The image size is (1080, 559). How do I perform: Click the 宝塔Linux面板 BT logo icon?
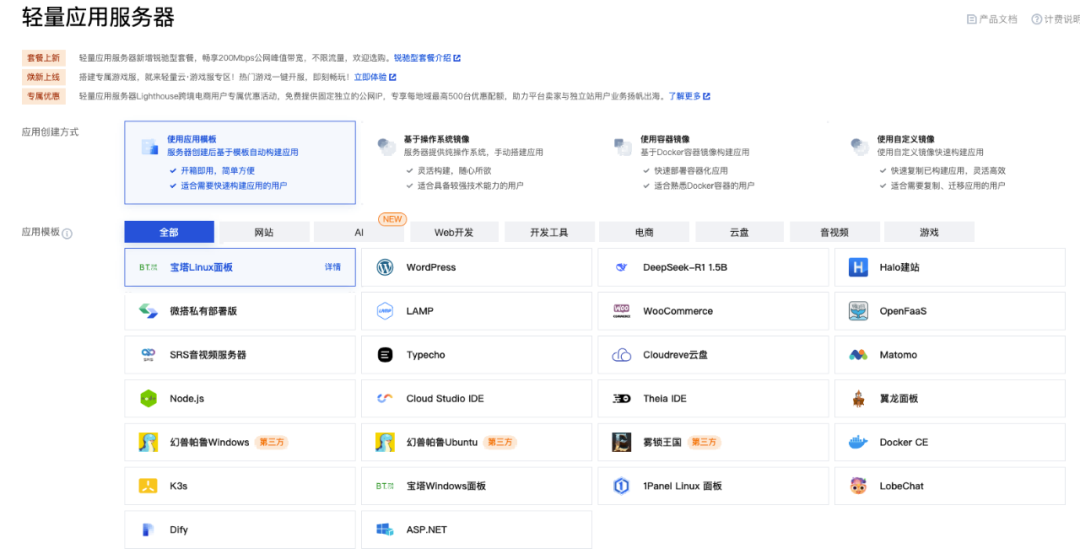pyautogui.click(x=148, y=267)
